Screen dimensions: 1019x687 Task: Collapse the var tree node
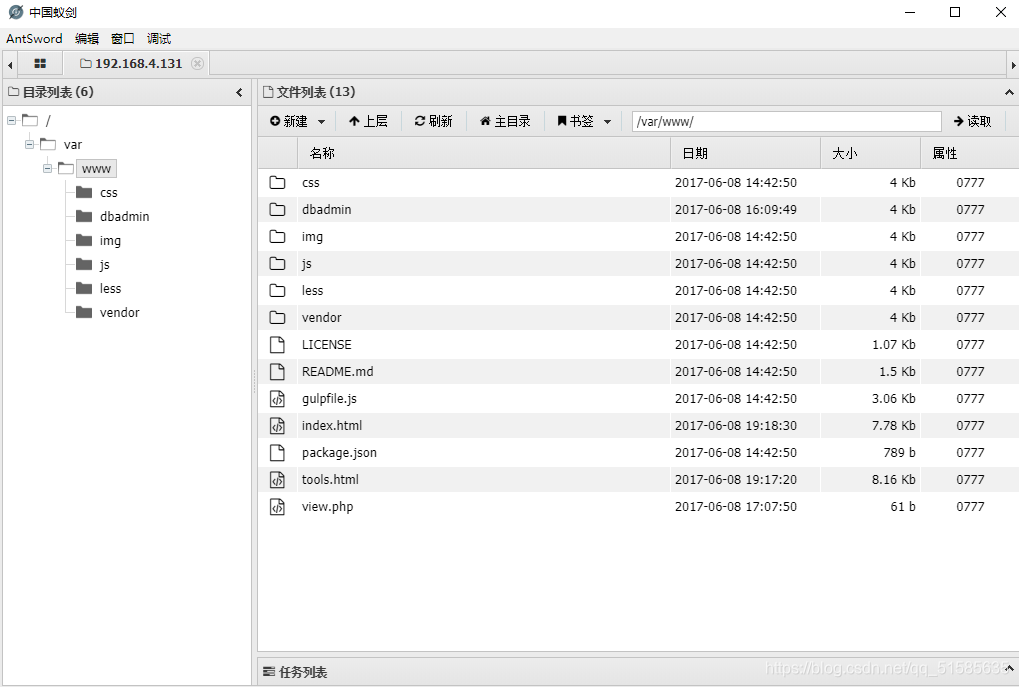29,144
